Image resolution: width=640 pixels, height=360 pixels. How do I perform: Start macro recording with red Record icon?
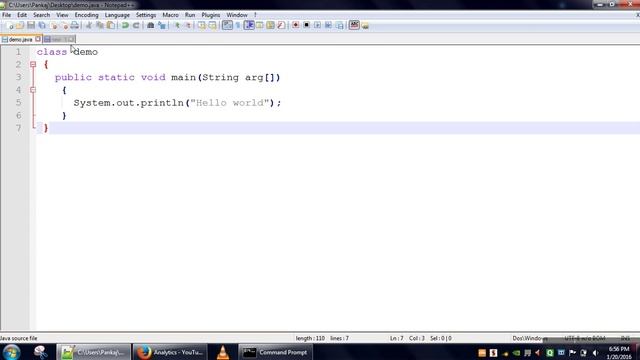(296, 25)
